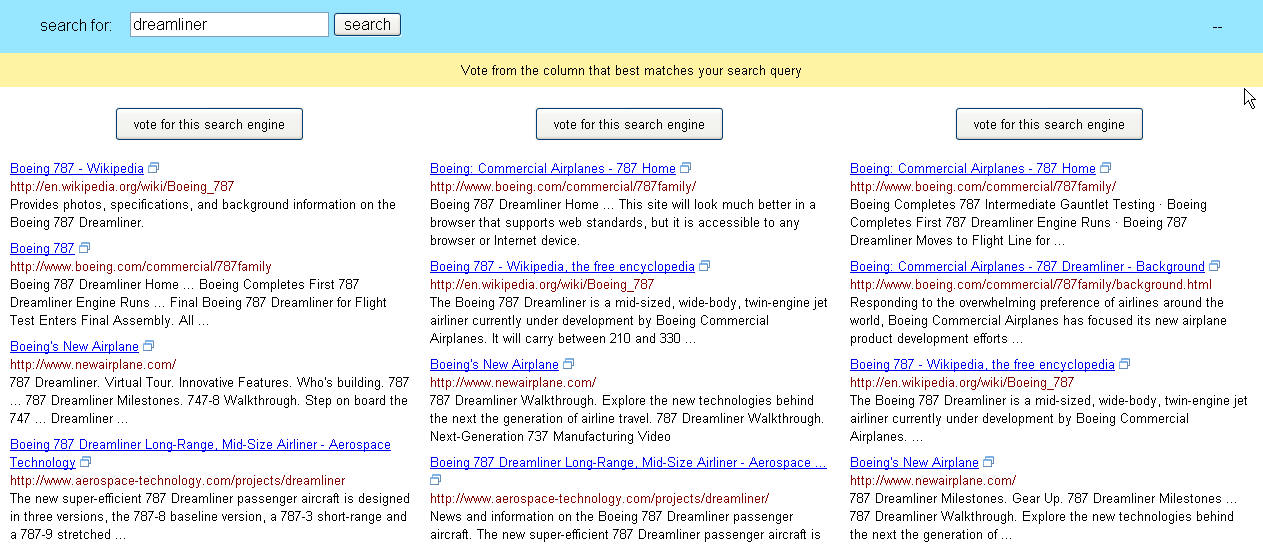Click new-window icon next to left column 'Boeing 787' link

pos(85,248)
